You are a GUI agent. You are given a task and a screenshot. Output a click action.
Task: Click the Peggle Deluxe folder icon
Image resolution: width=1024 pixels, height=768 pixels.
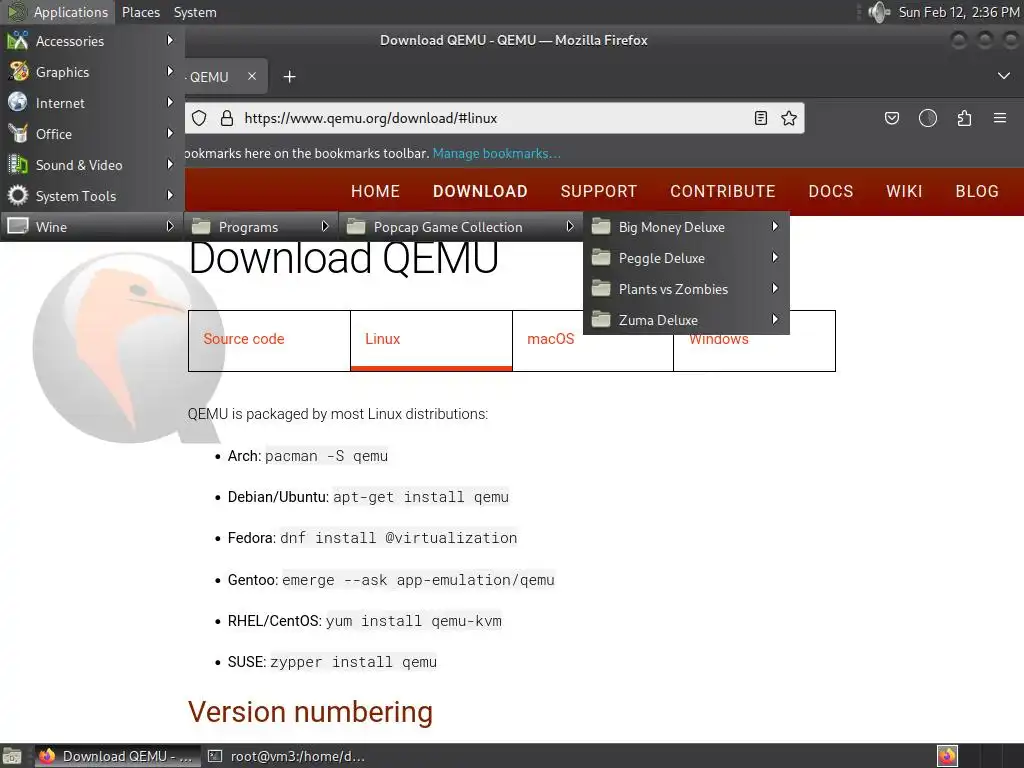pos(601,257)
